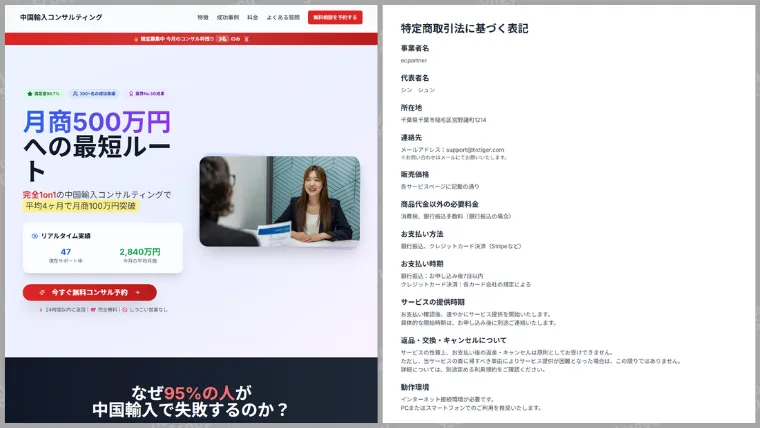Click the heart icon next to 完全無料

pos(93,309)
